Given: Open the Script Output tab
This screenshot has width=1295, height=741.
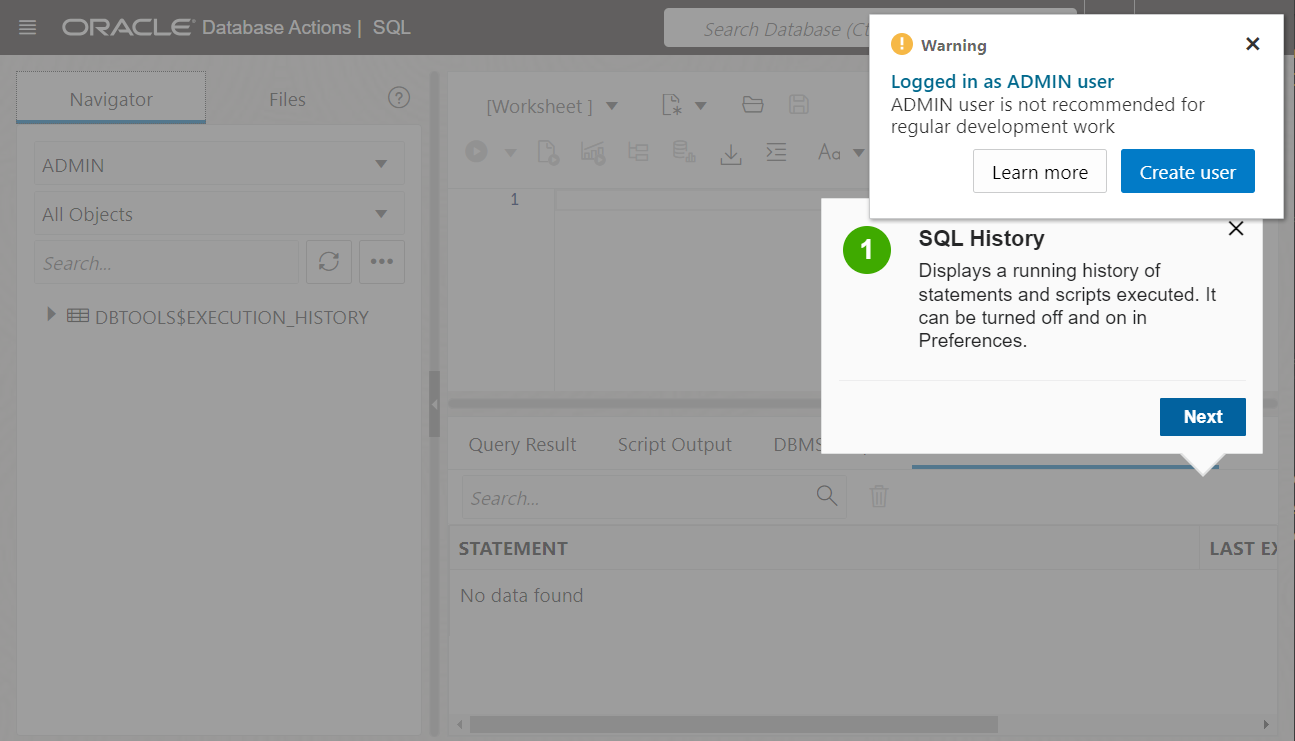Looking at the screenshot, I should pyautogui.click(x=674, y=445).
